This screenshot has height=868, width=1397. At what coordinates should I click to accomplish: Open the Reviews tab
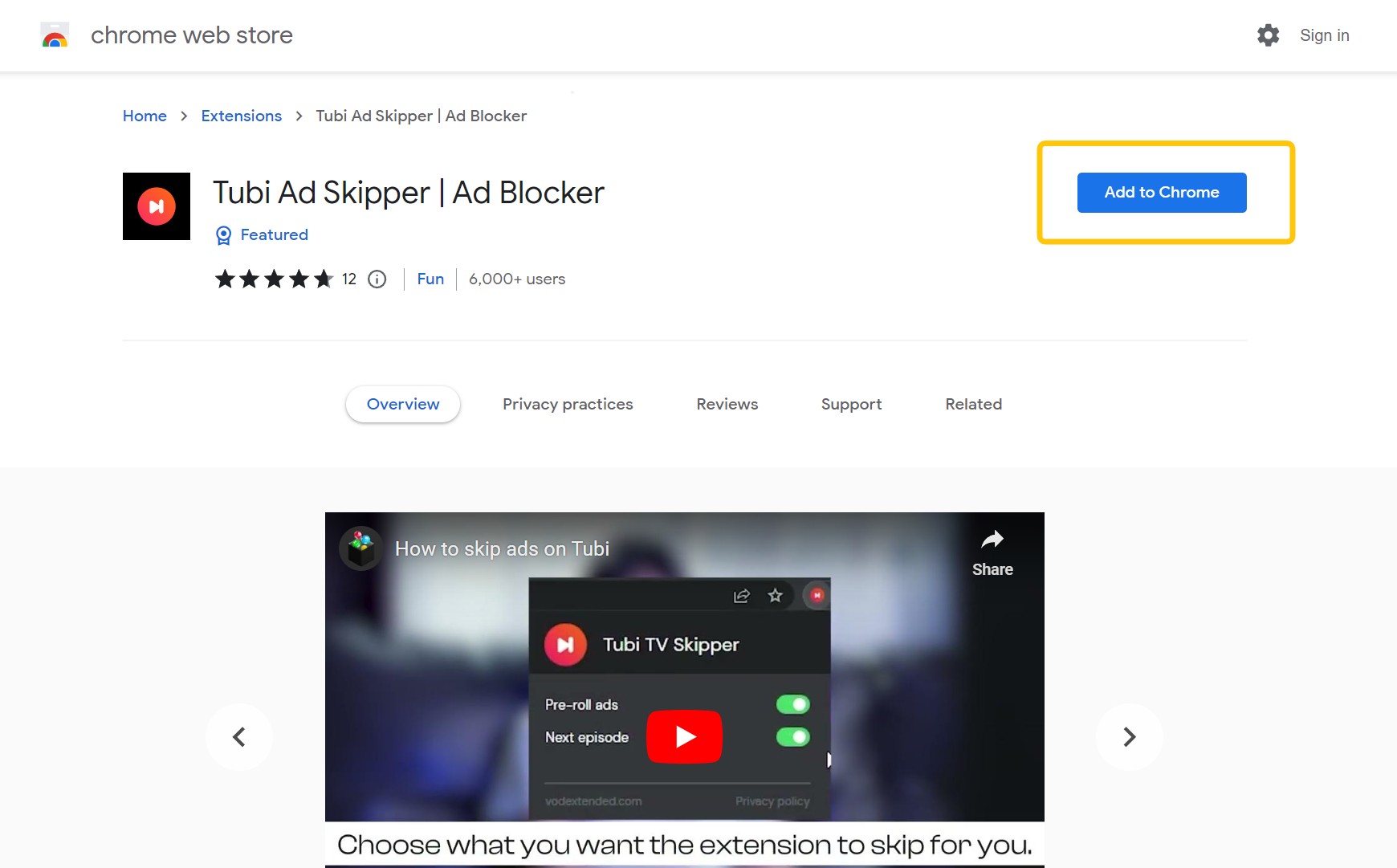(x=727, y=404)
